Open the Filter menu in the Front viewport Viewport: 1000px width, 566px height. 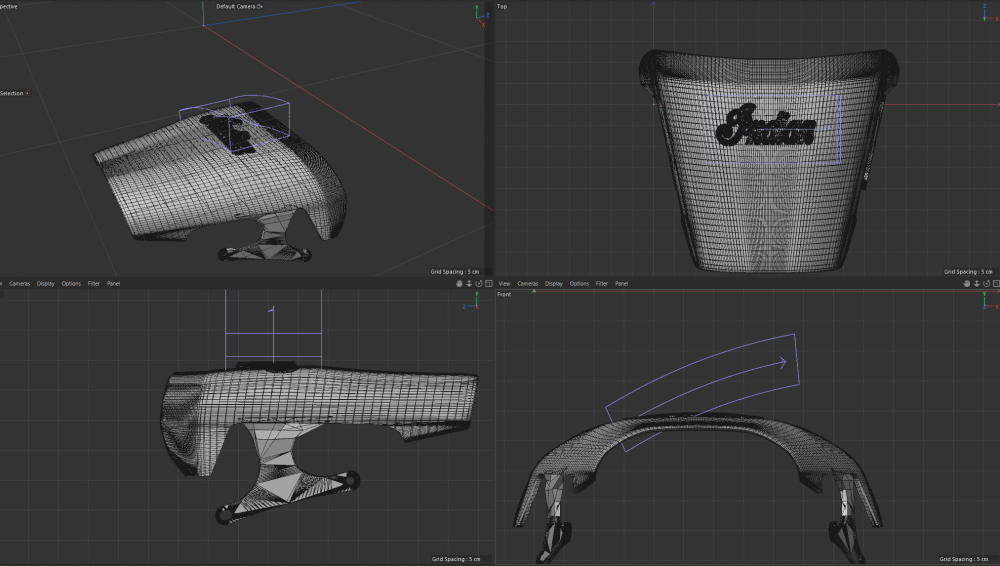[602, 284]
